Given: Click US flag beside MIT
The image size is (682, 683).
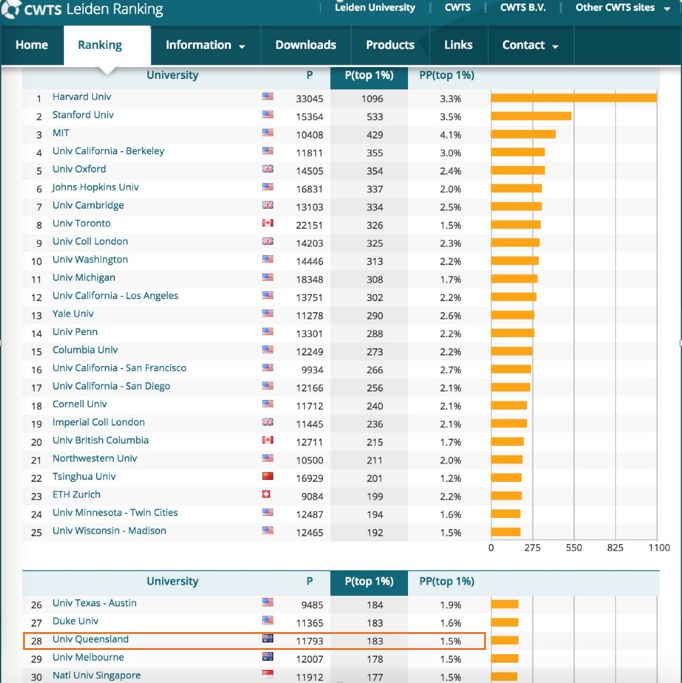Looking at the screenshot, I should coord(268,132).
